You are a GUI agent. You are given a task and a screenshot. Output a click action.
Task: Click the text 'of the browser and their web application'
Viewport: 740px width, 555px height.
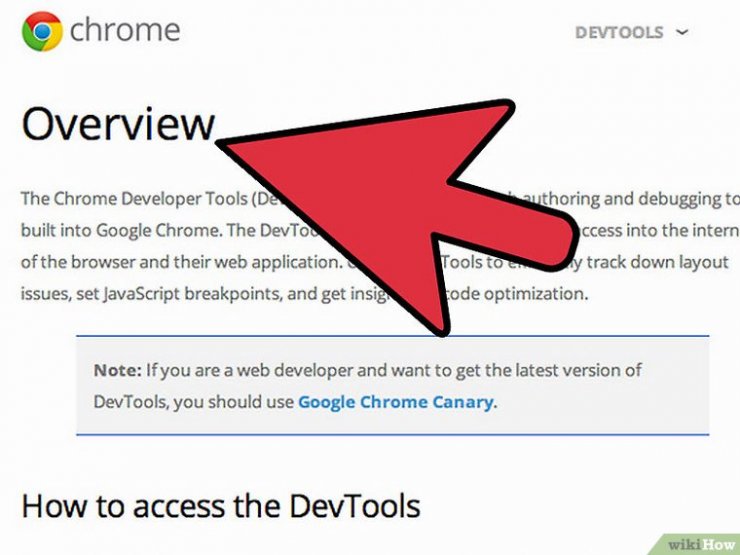[181, 262]
